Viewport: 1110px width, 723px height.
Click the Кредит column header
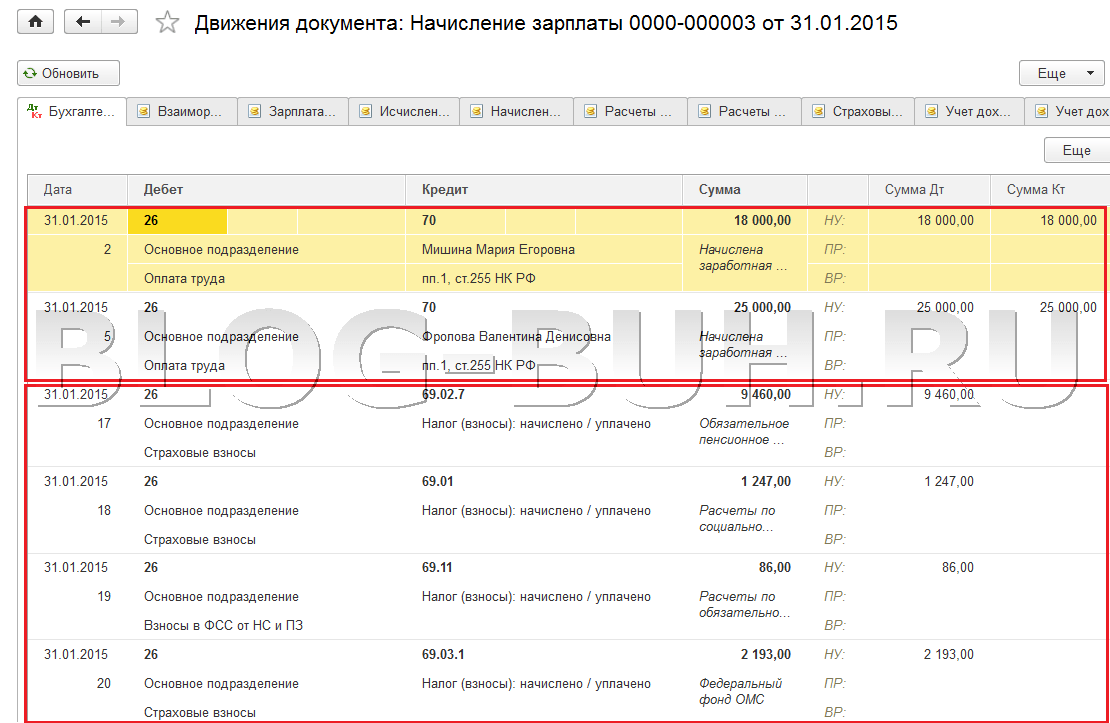[x=544, y=189]
